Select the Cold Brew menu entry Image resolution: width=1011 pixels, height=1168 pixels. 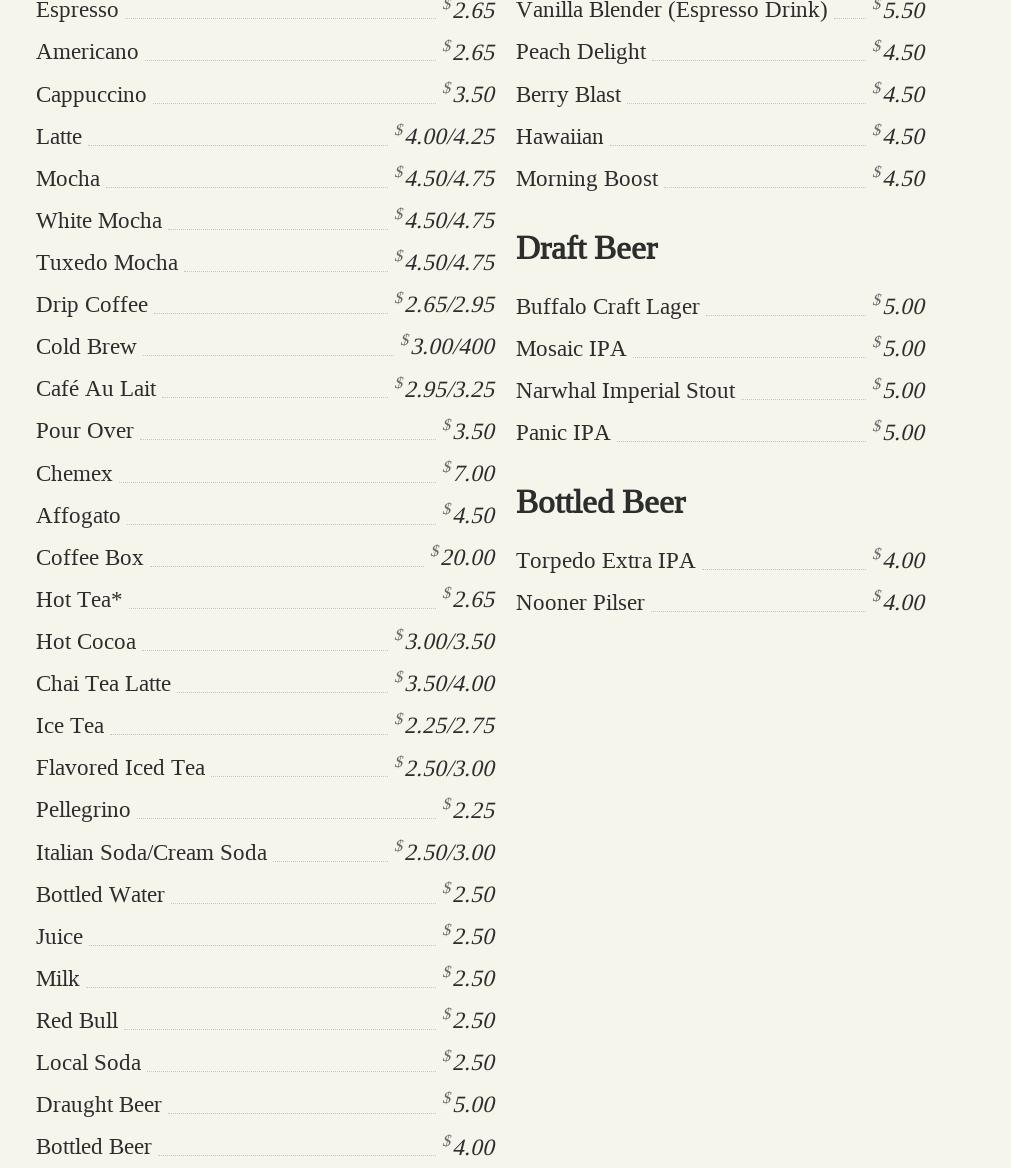click(86, 346)
